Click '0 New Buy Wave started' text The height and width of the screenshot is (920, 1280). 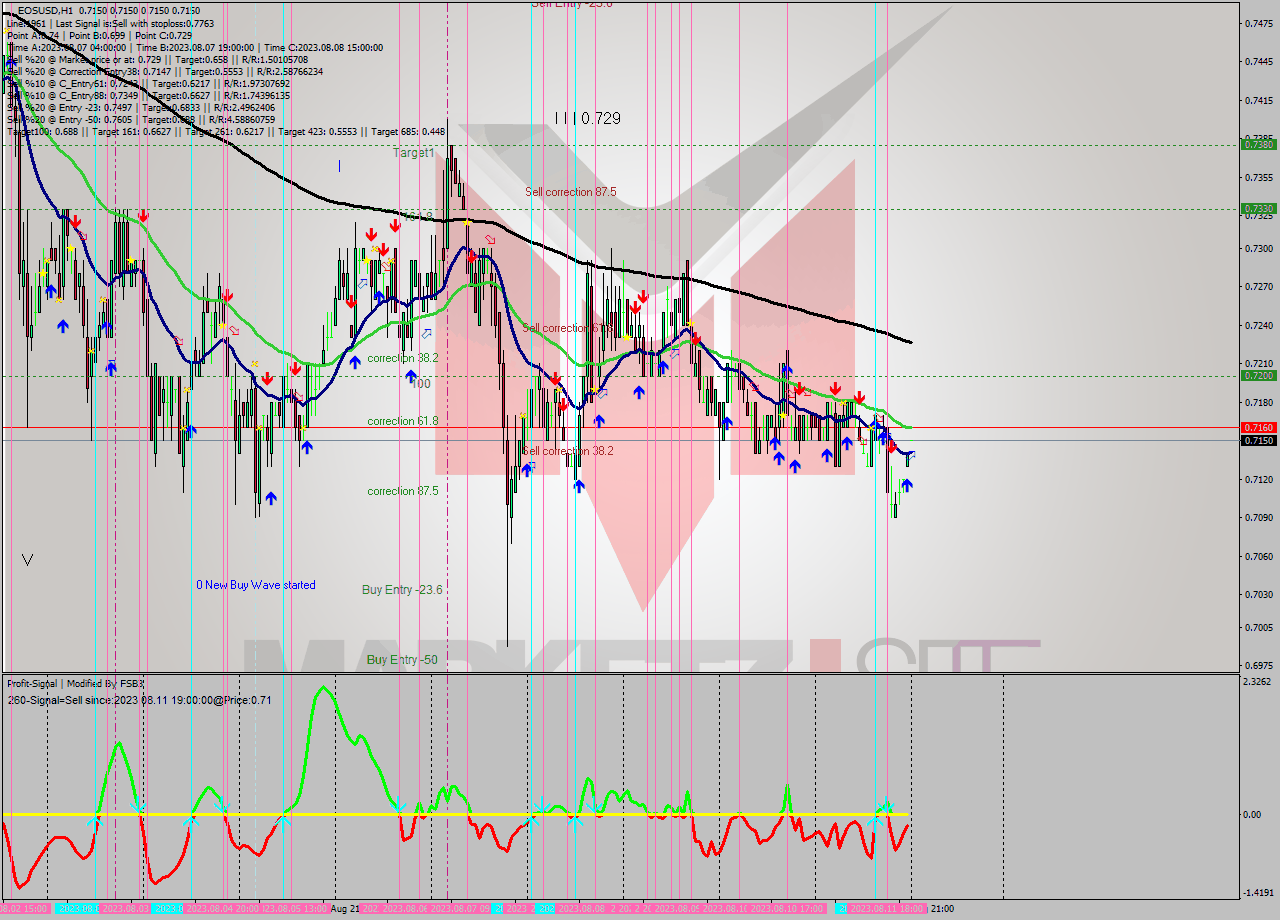[x=256, y=585]
